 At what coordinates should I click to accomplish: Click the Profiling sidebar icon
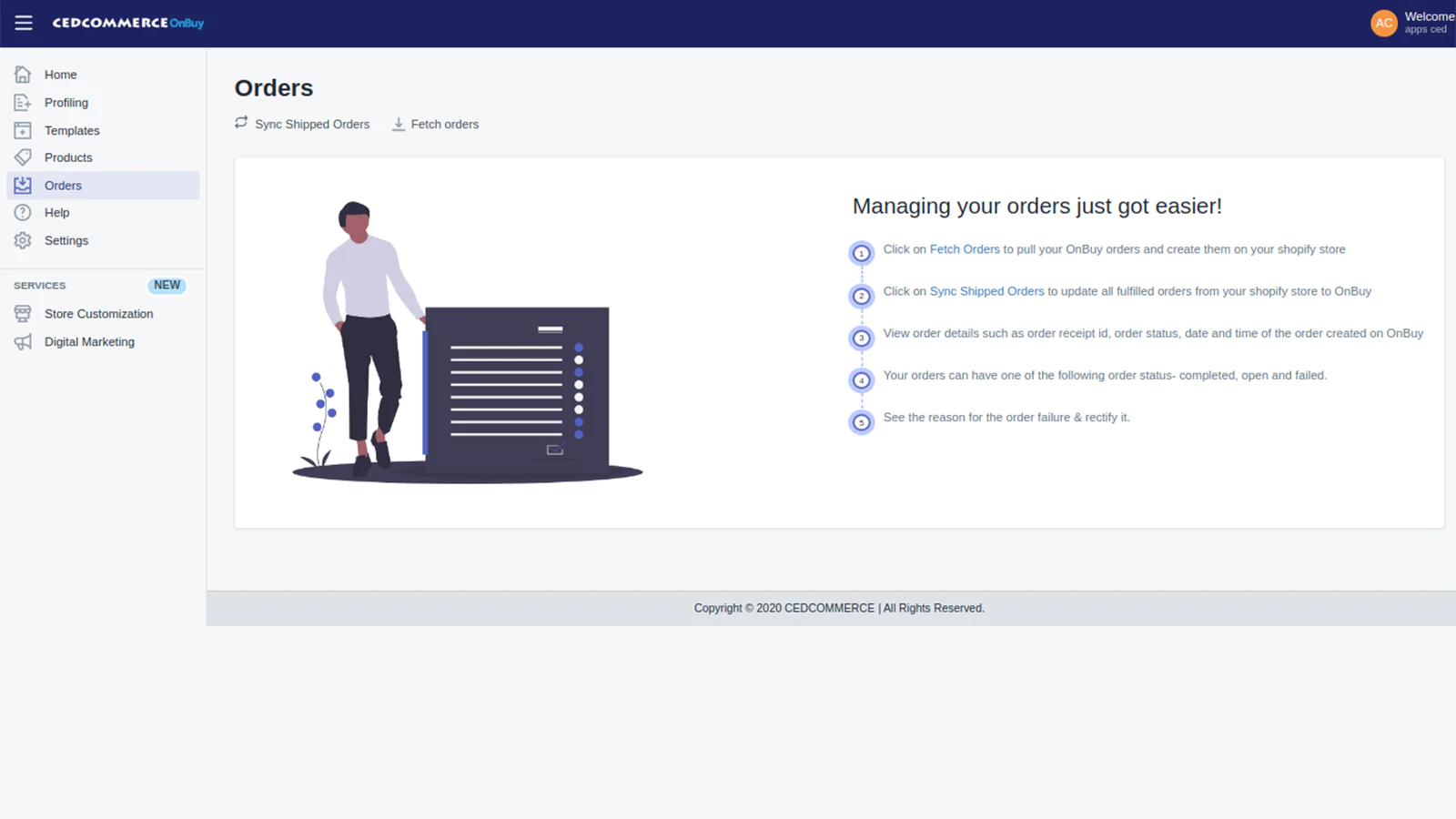click(23, 103)
